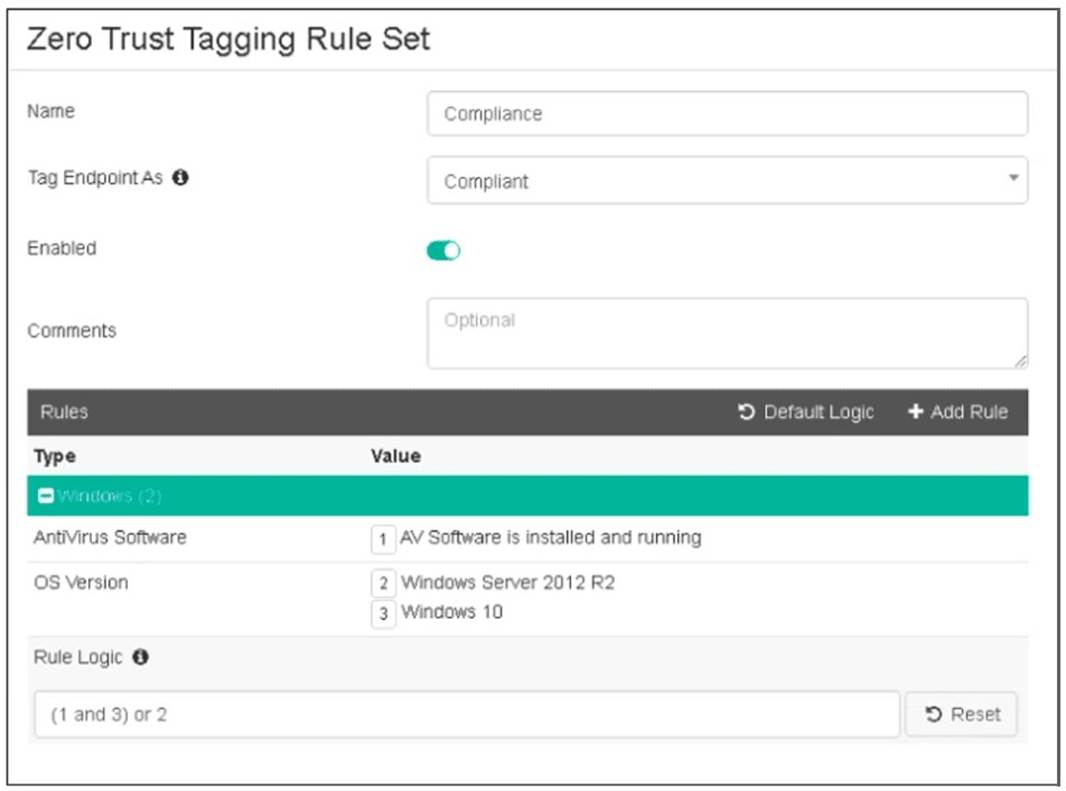This screenshot has width=1066, height=791.
Task: Click the Reset rule logic button
Action: pyautogui.click(x=961, y=714)
